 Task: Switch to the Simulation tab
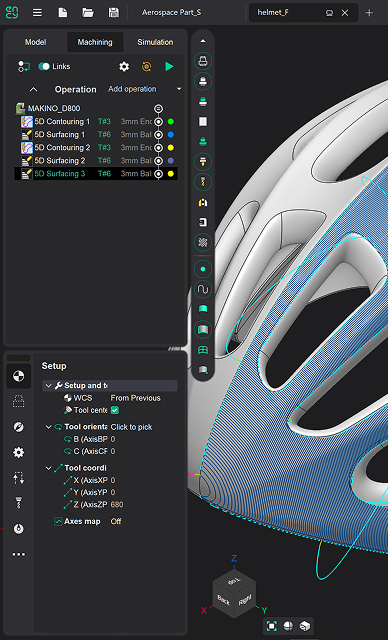(155, 42)
